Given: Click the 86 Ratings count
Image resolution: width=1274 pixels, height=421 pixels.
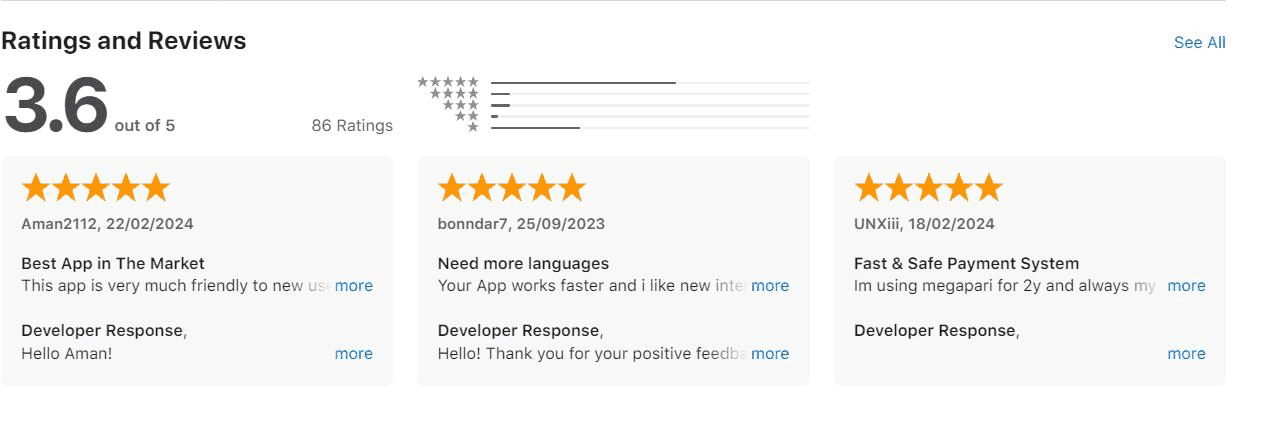Looking at the screenshot, I should [352, 126].
